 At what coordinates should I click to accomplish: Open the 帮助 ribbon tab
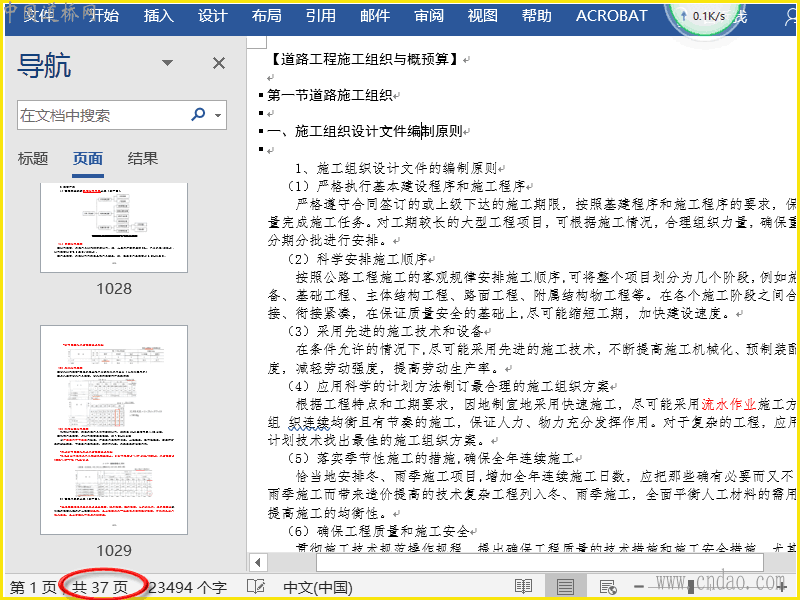coord(536,15)
